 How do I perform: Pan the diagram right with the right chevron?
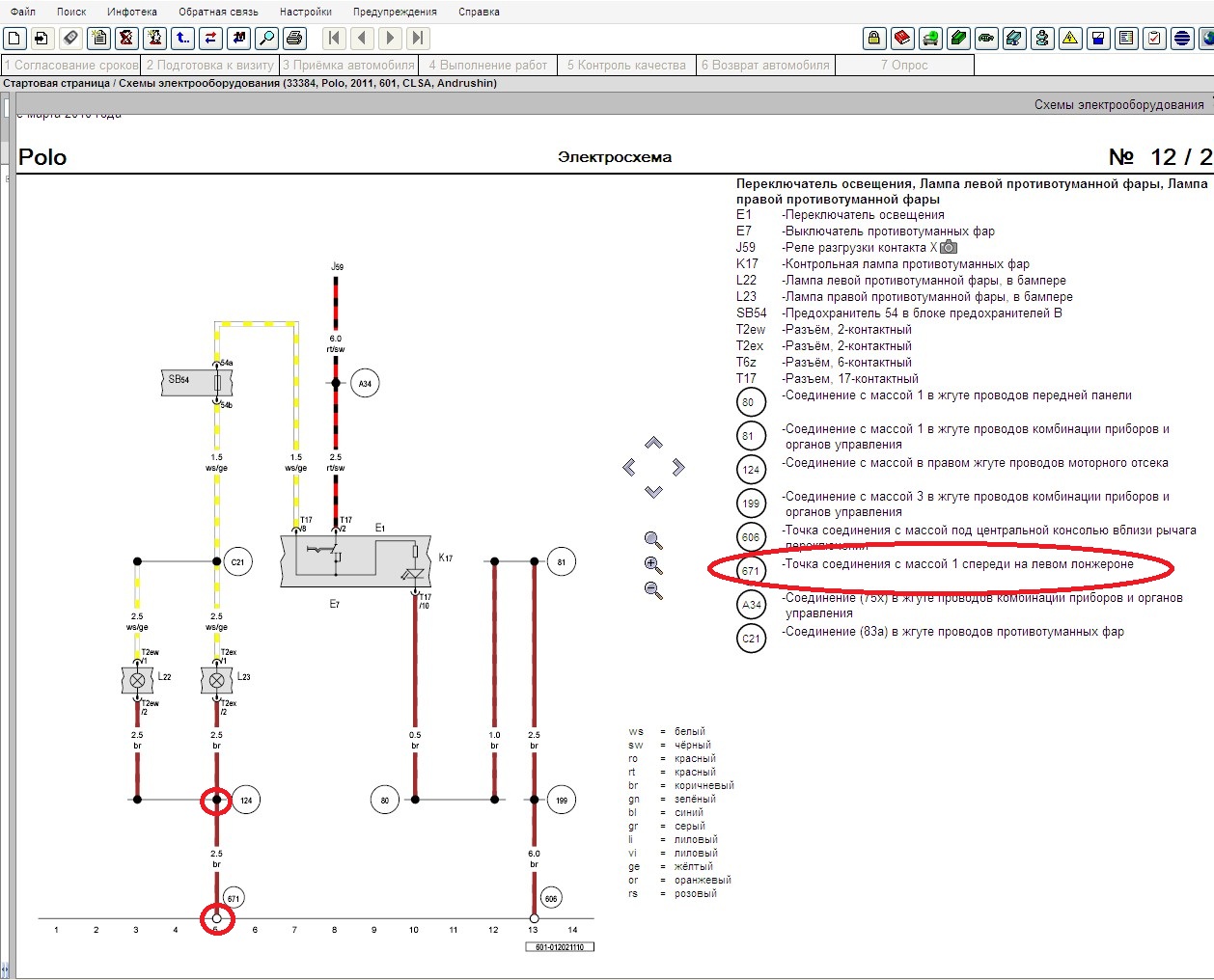click(678, 467)
